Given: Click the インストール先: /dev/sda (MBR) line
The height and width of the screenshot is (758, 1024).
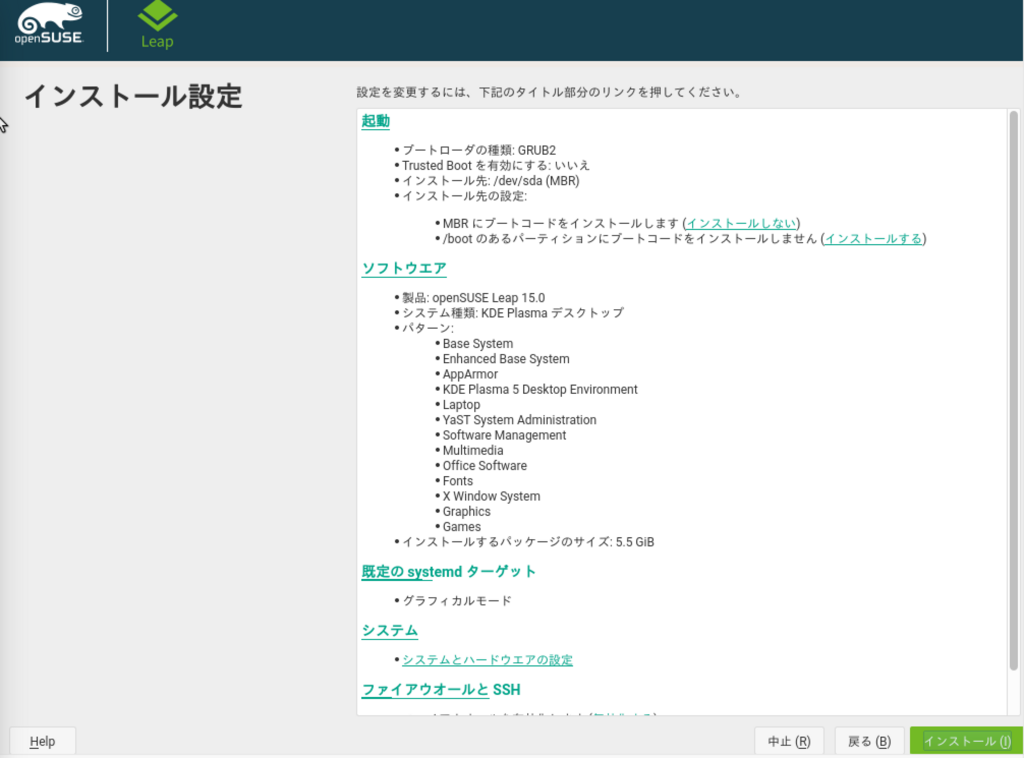Looking at the screenshot, I should 490,181.
